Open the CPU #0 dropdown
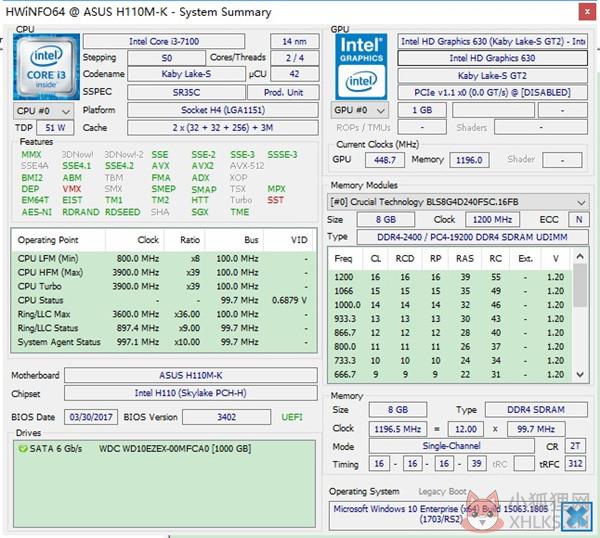 coord(43,111)
